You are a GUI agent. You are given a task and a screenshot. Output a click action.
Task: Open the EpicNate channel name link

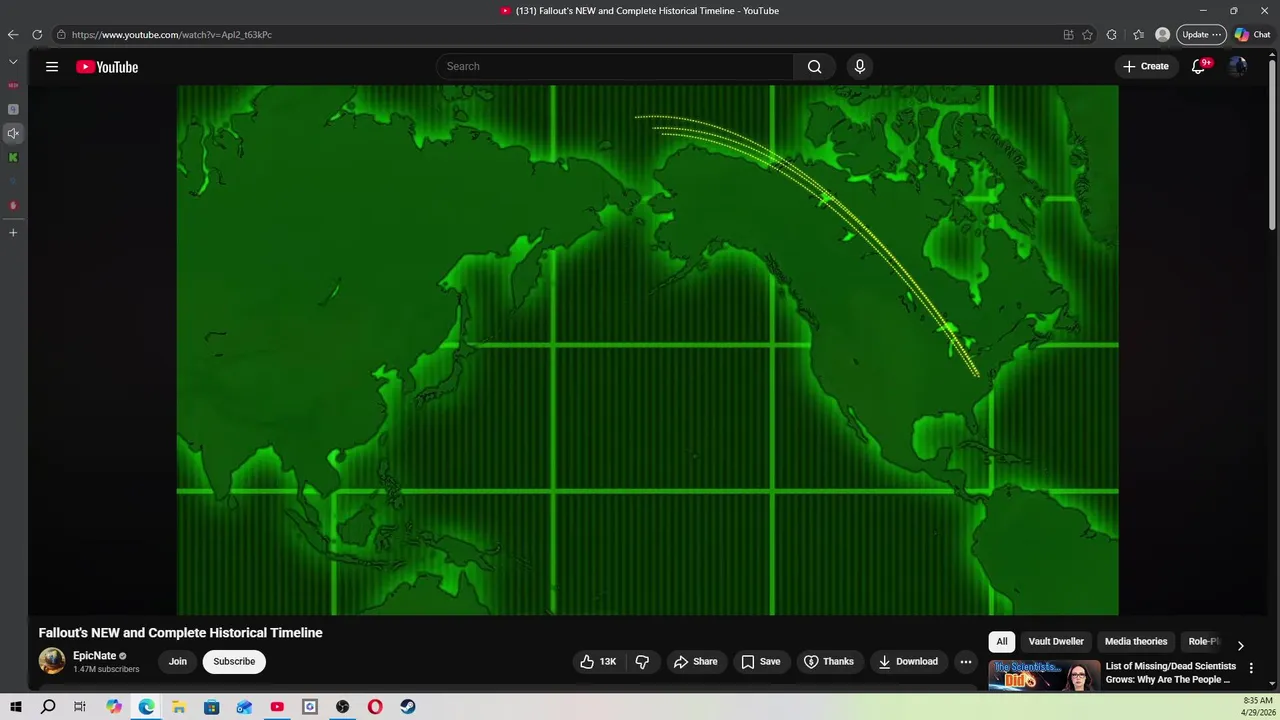[x=94, y=656]
